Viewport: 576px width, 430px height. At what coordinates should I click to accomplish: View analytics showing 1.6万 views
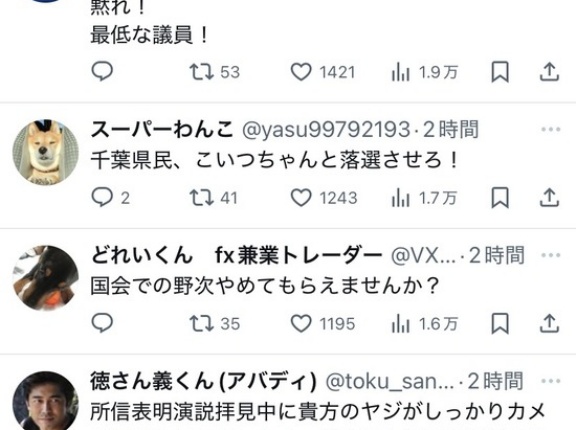tap(425, 324)
